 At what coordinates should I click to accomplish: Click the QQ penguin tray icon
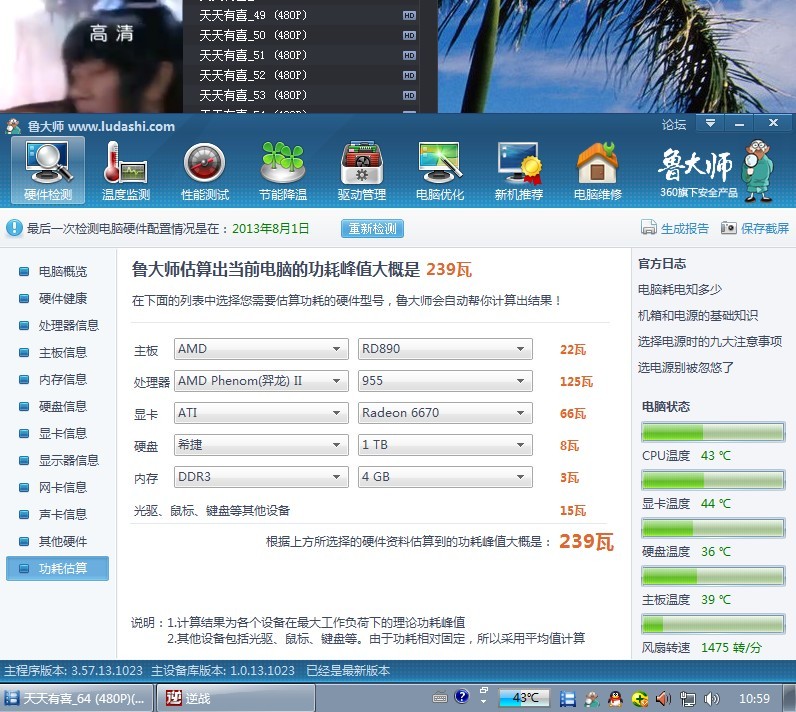(x=615, y=699)
